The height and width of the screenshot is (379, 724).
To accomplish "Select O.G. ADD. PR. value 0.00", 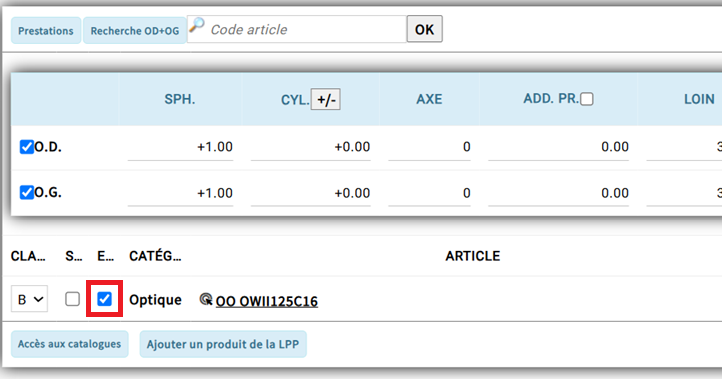I will pos(559,193).
